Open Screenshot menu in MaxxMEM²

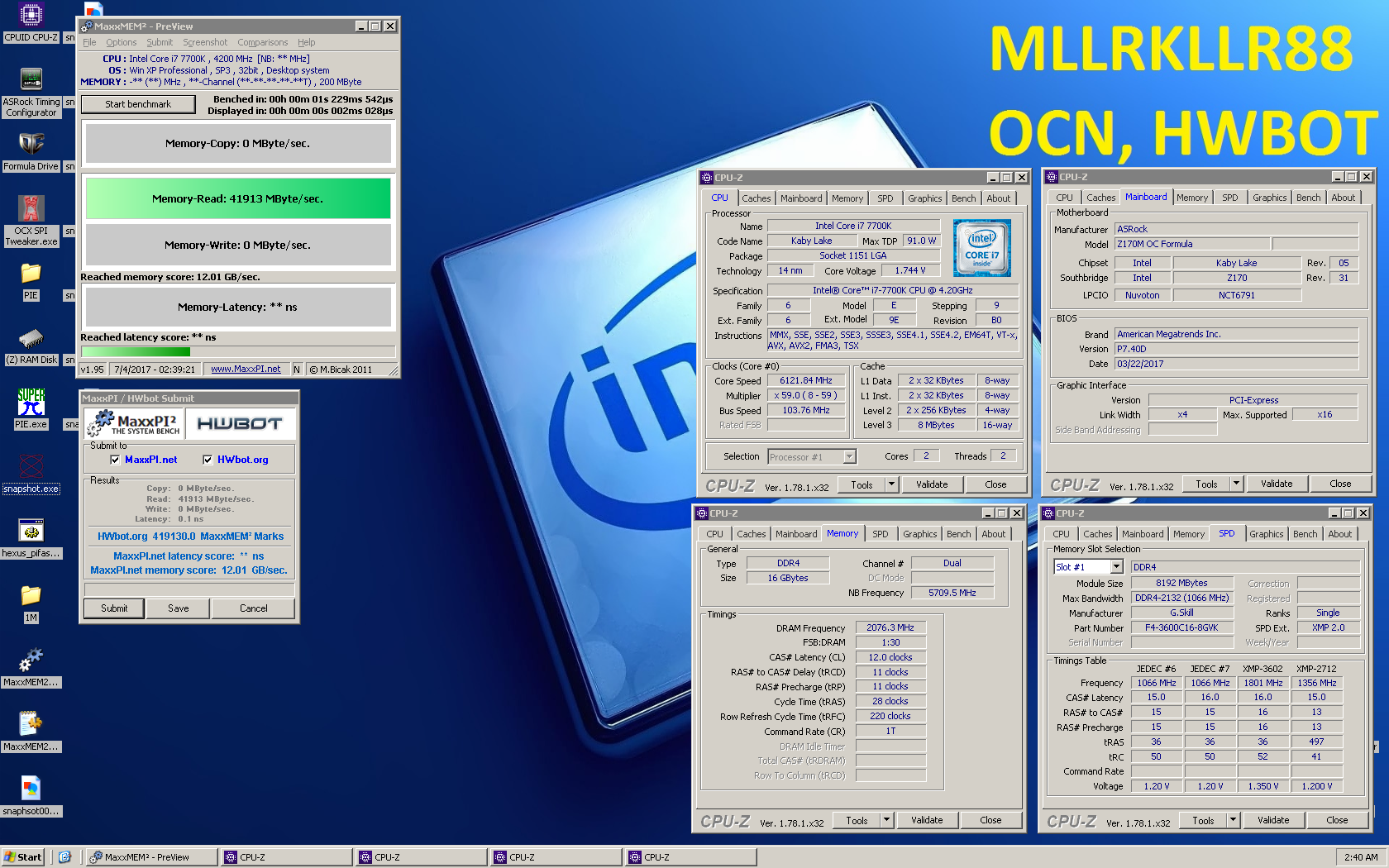205,42
